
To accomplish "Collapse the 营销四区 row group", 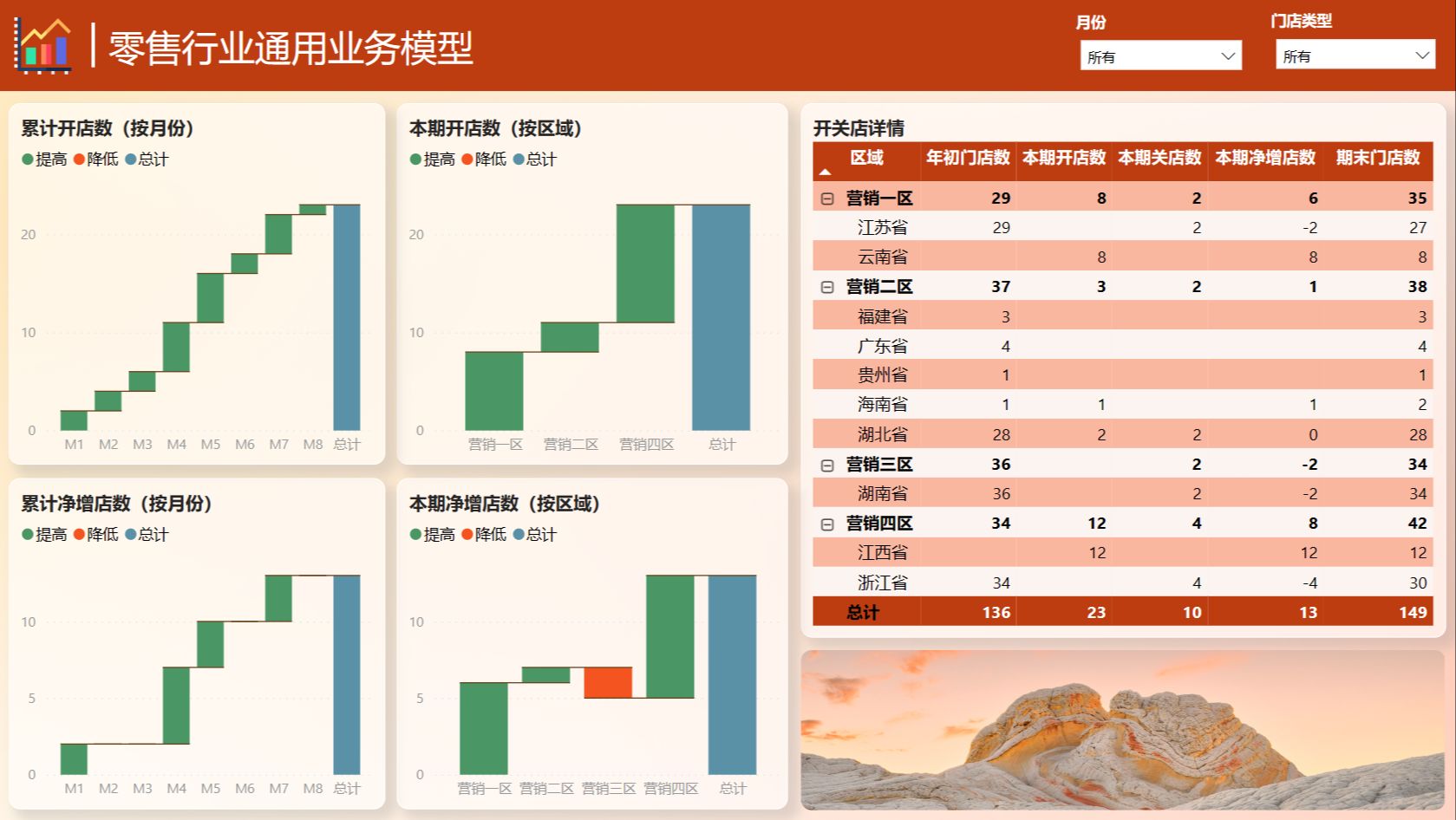I will (x=827, y=524).
